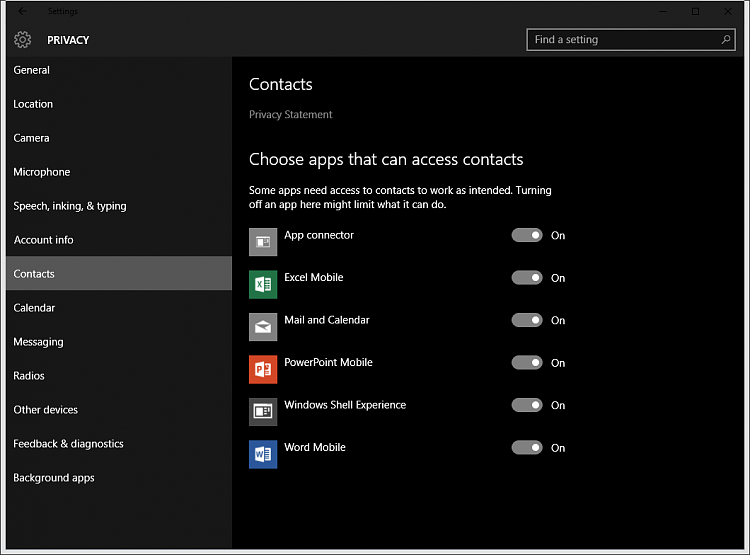Open Background apps settings
This screenshot has width=750, height=555.
coord(119,477)
